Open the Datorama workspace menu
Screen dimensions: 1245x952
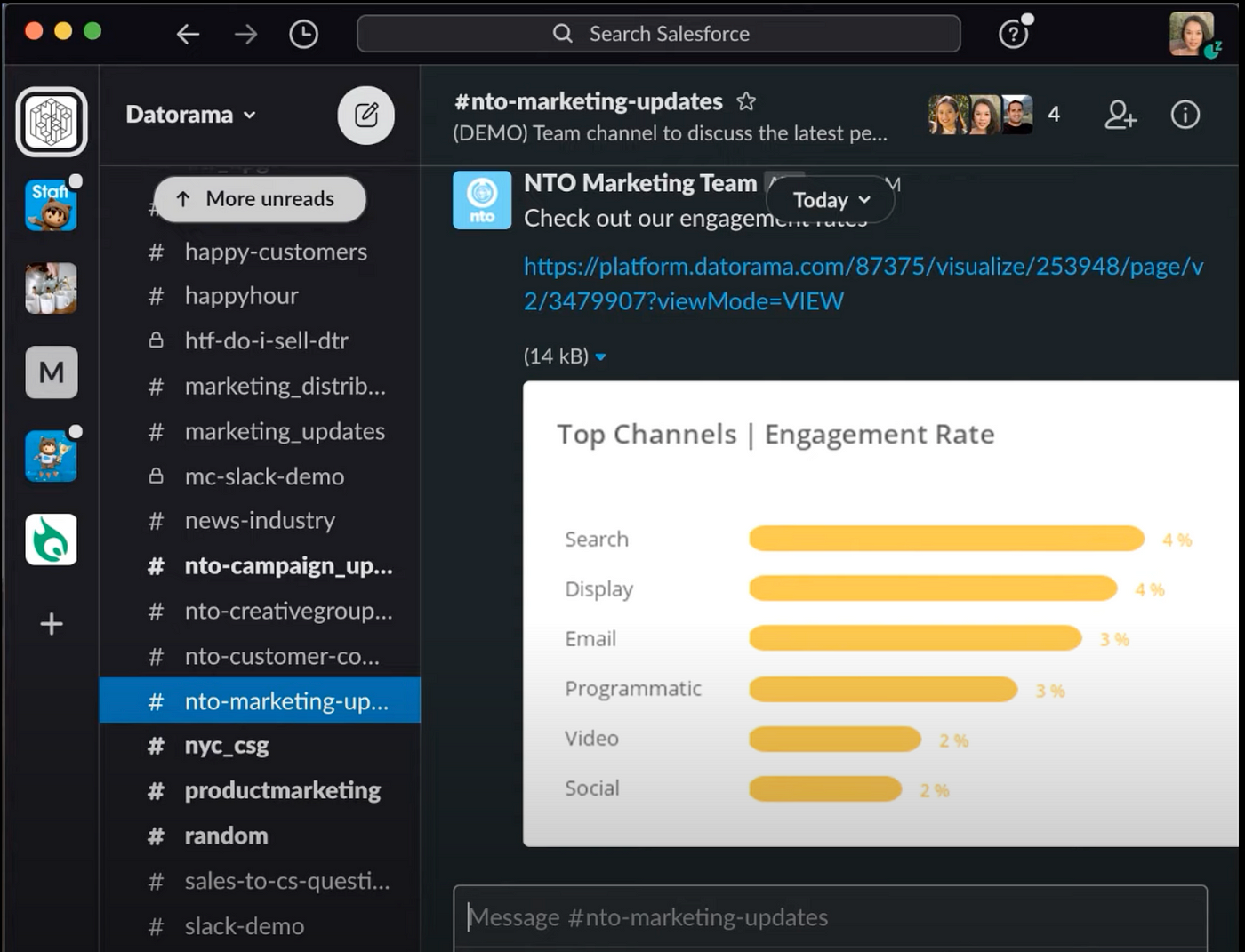coord(190,115)
